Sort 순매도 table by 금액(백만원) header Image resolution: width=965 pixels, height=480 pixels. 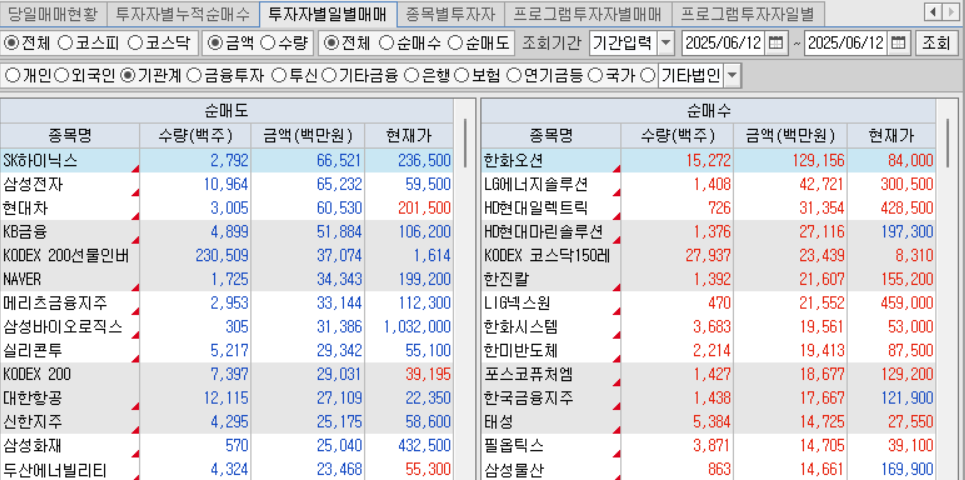[308, 135]
